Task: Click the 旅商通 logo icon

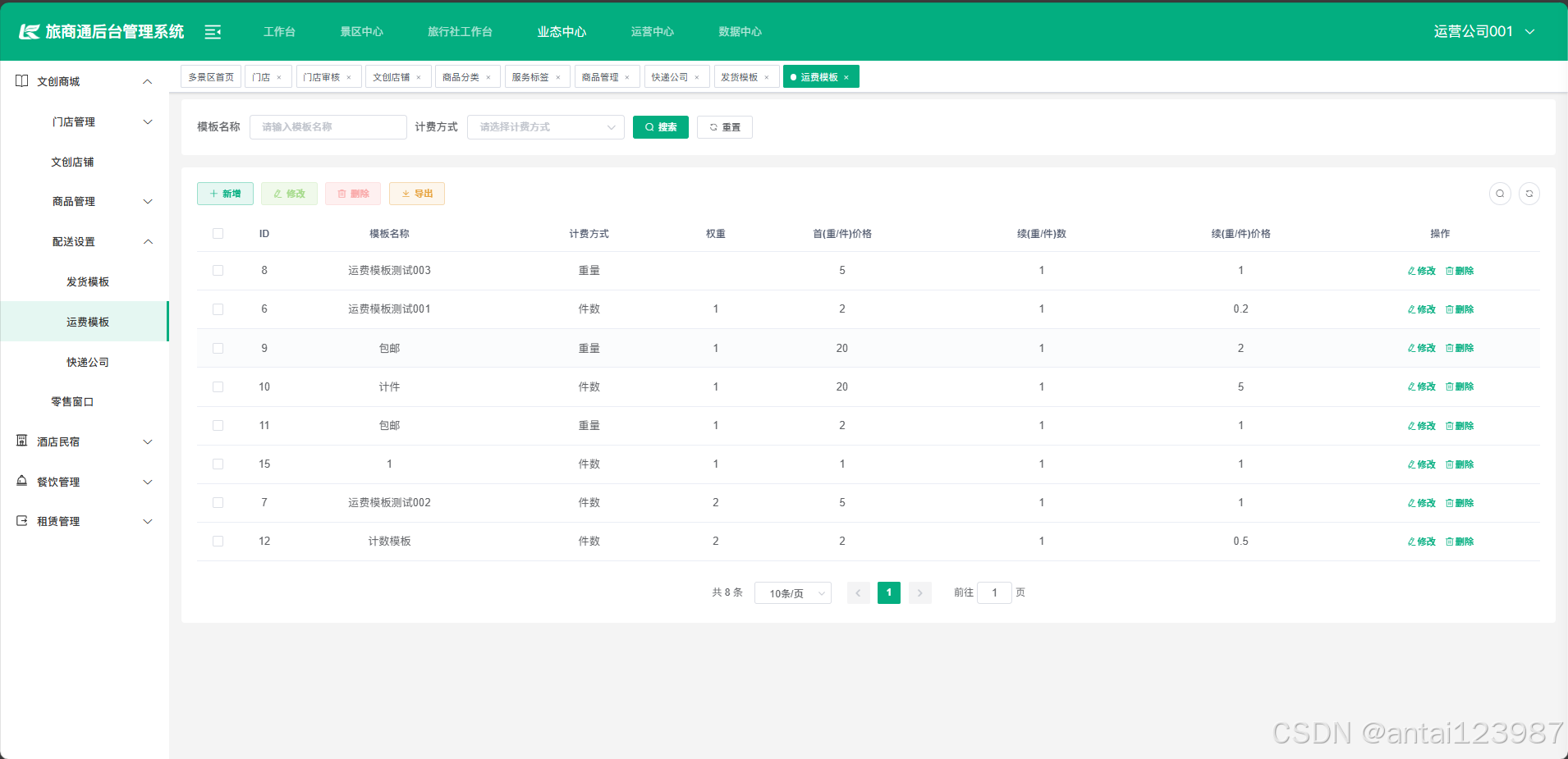Action: (30, 32)
